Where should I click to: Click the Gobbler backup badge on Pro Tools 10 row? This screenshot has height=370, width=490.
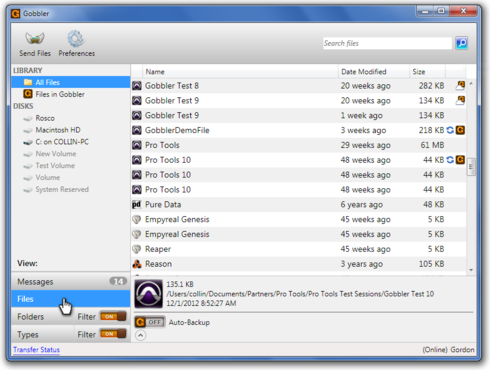[x=460, y=160]
